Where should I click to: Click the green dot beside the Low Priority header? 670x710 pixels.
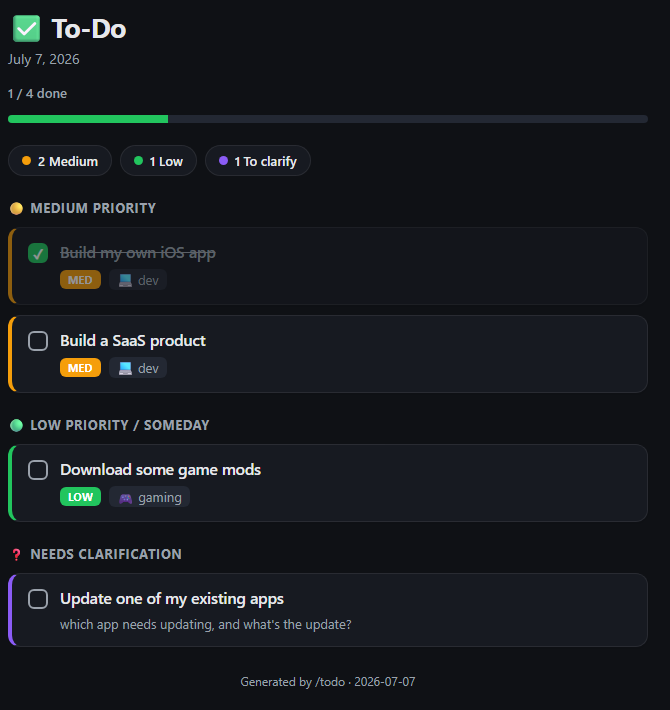(x=16, y=425)
